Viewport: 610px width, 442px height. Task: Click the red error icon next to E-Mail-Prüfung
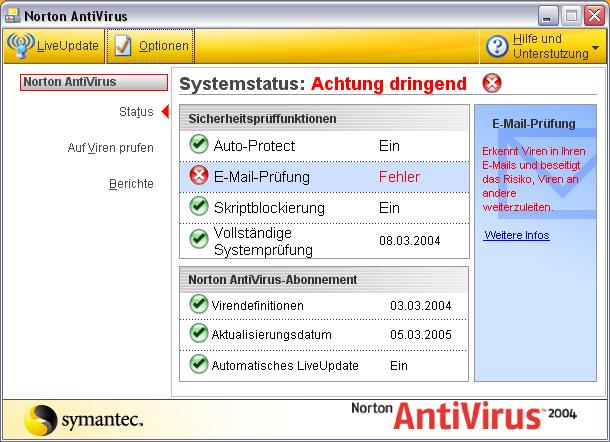point(199,175)
